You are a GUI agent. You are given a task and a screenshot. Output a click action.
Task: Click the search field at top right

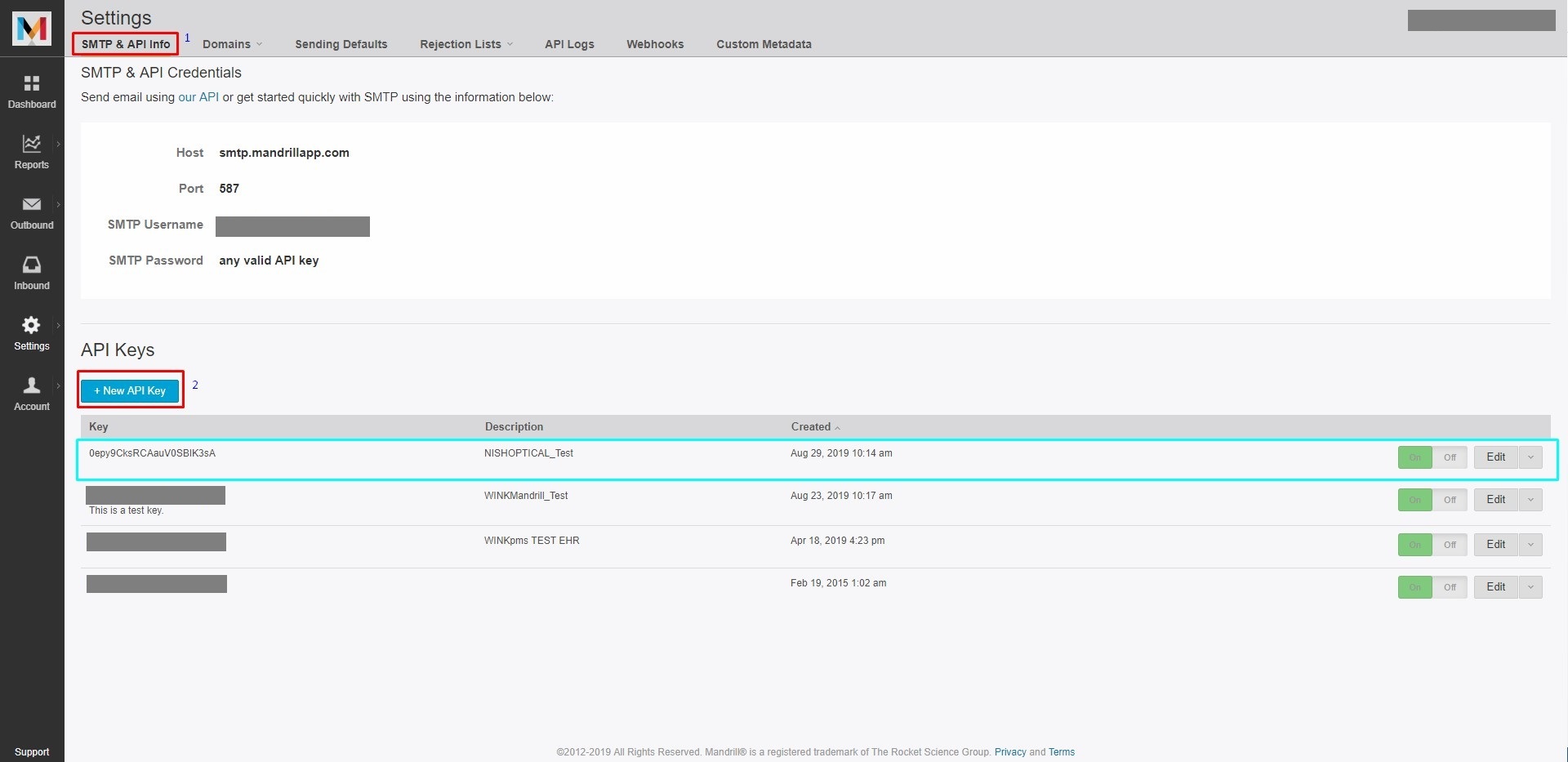pos(1481,20)
